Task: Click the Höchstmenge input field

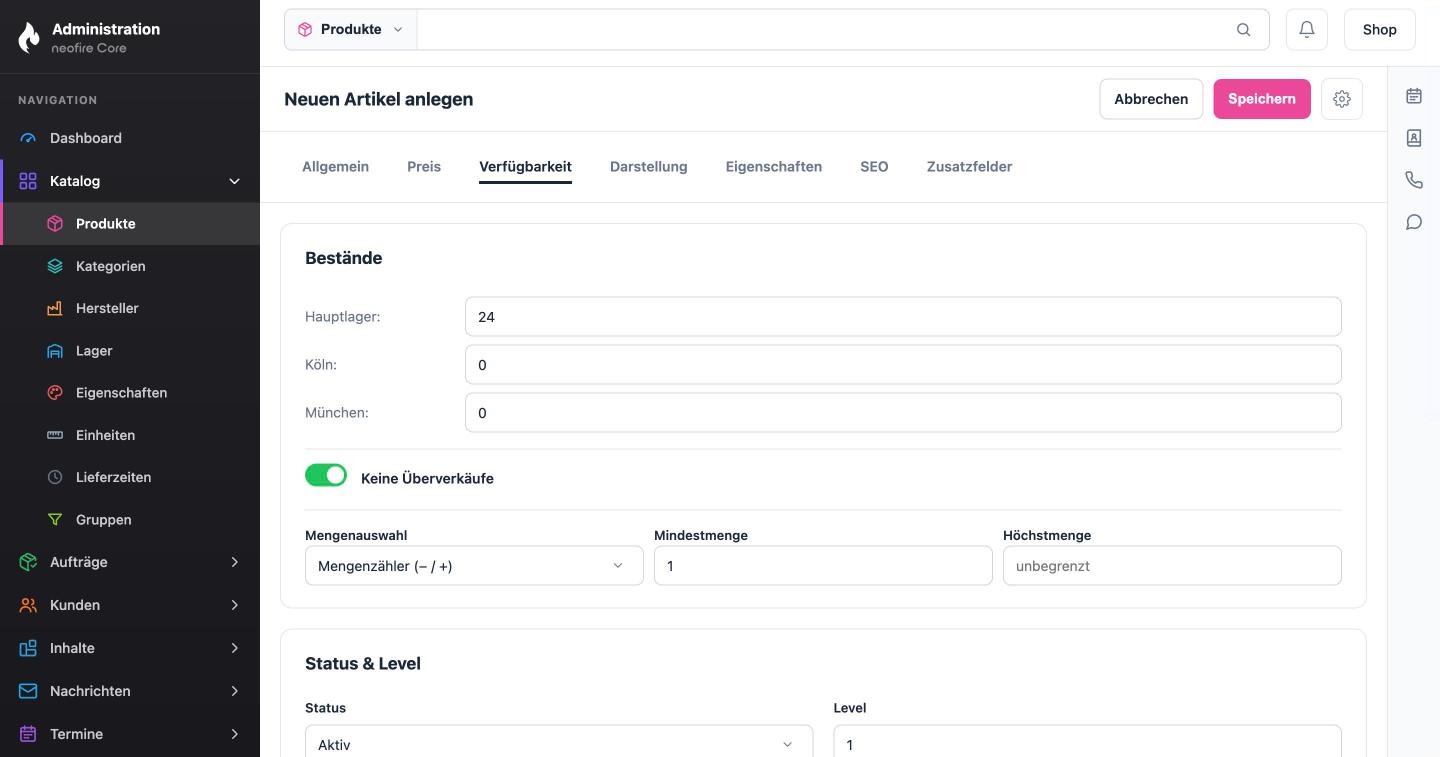Action: (x=1172, y=566)
